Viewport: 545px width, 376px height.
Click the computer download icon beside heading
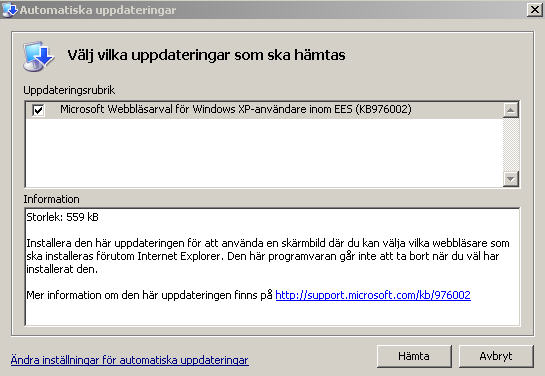point(38,56)
